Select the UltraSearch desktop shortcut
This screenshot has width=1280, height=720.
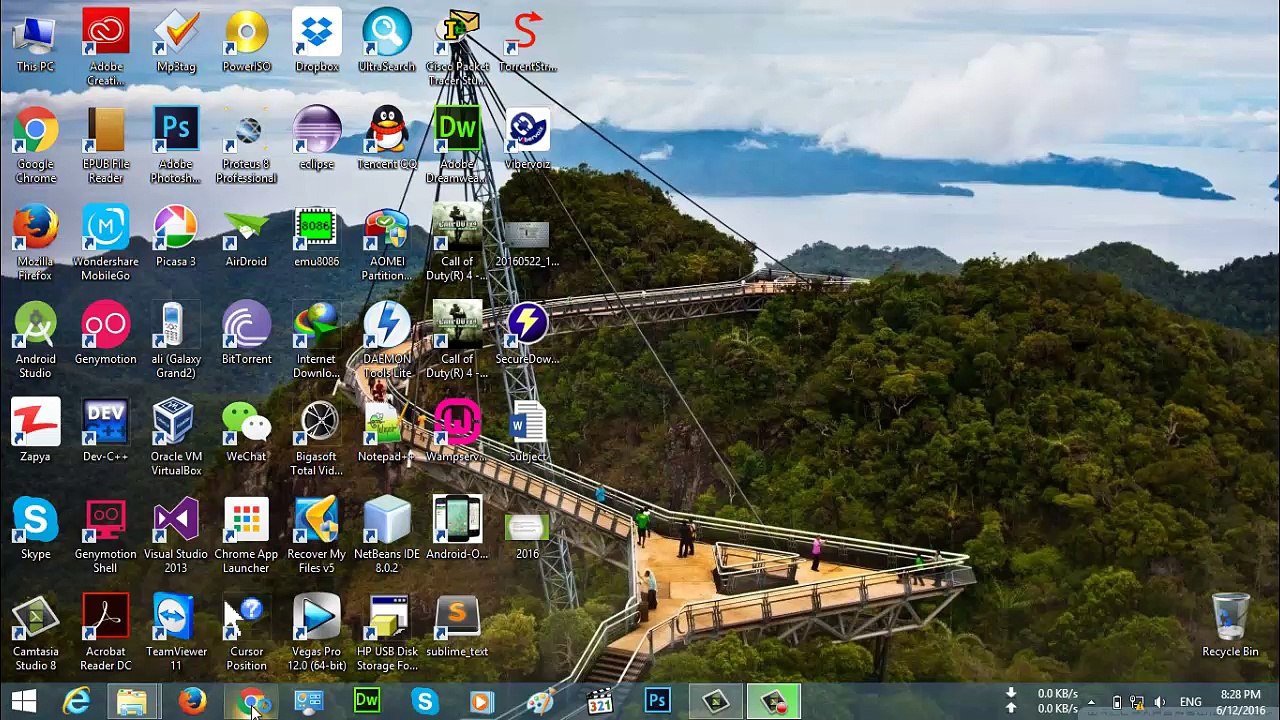pyautogui.click(x=387, y=40)
